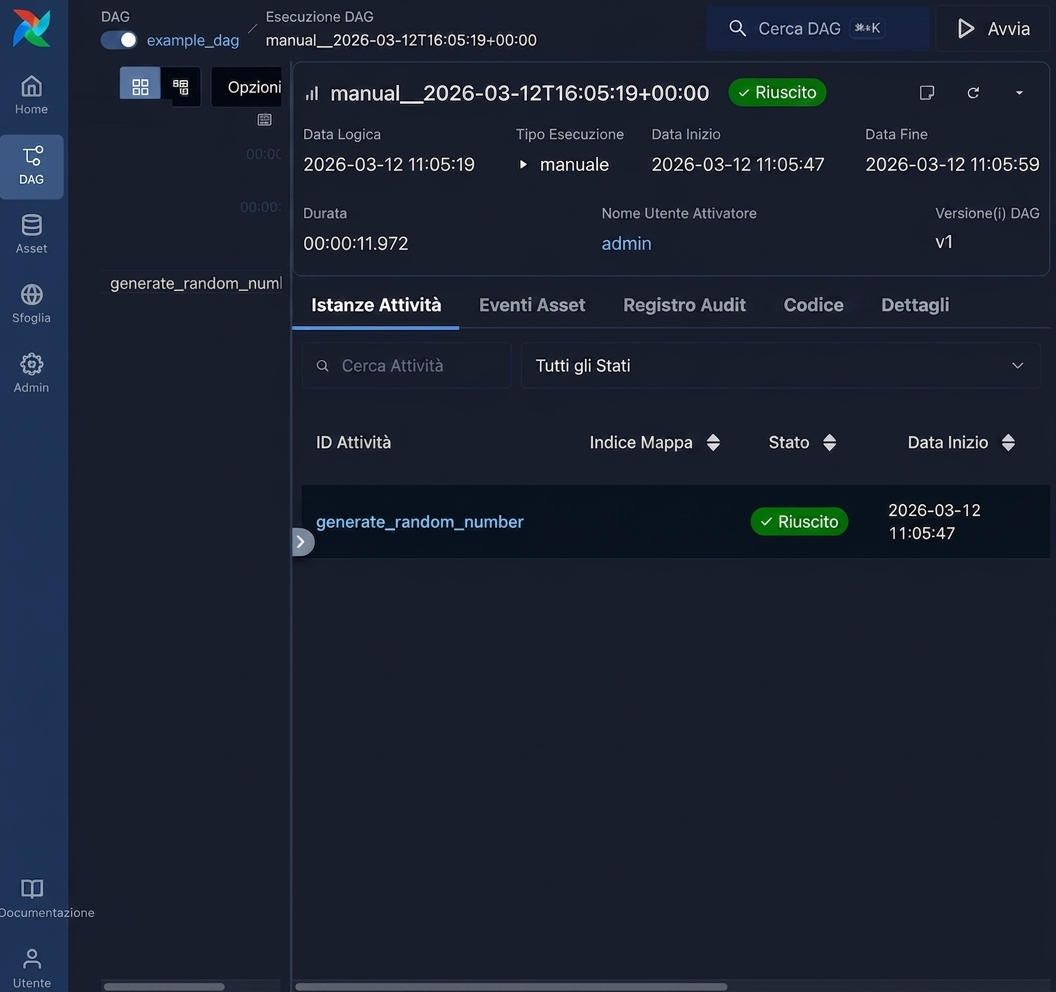The height and width of the screenshot is (992, 1056).
Task: Open the Asset page from the sidebar
Action: pos(32,234)
